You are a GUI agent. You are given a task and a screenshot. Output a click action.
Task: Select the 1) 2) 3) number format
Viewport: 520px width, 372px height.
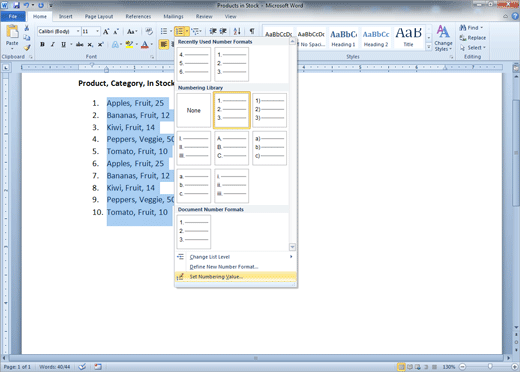[269, 110]
